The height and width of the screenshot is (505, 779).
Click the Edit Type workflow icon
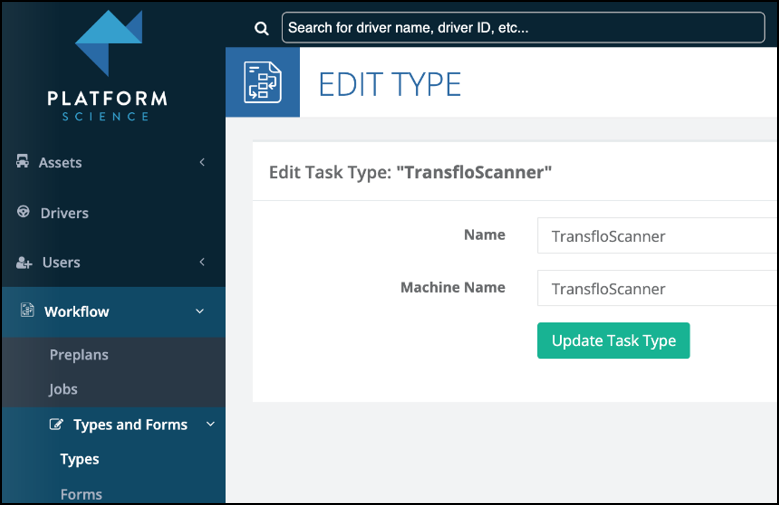point(263,82)
